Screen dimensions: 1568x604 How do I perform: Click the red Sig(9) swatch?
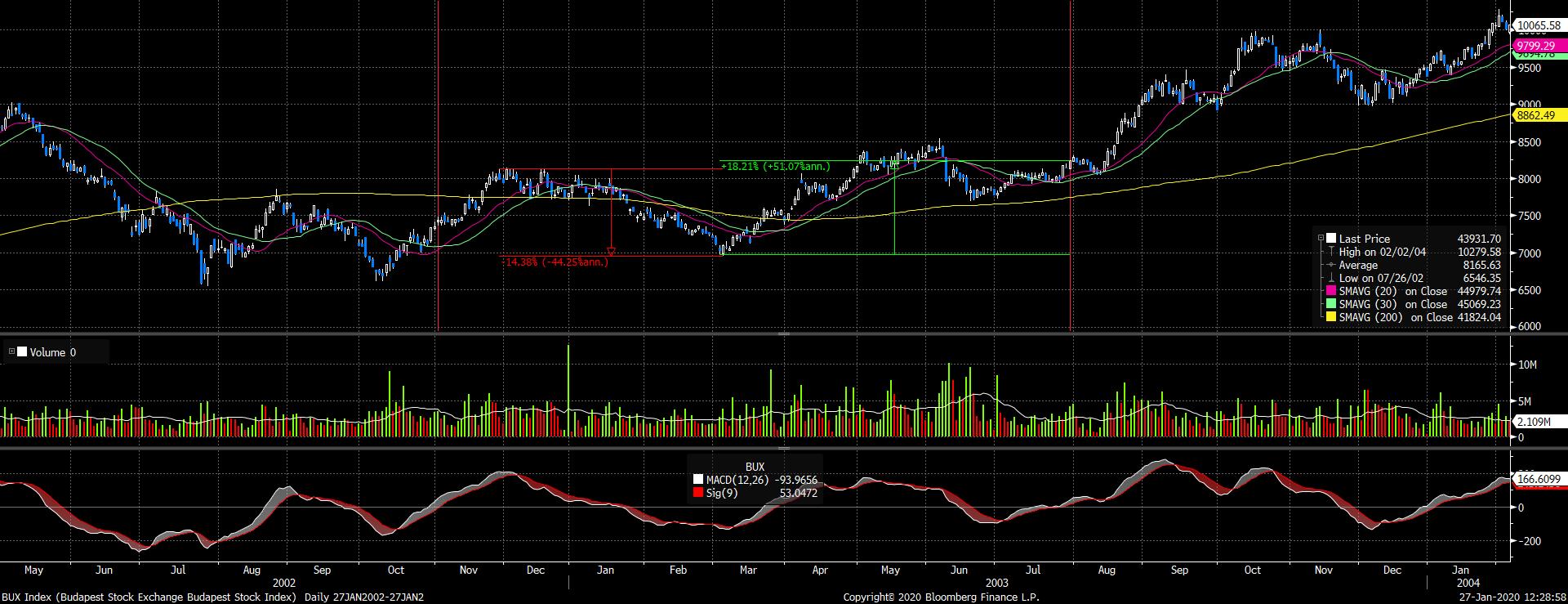coord(697,493)
